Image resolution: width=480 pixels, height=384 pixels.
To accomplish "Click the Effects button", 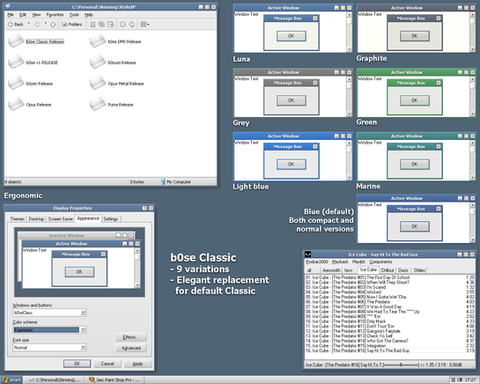I will point(131,337).
